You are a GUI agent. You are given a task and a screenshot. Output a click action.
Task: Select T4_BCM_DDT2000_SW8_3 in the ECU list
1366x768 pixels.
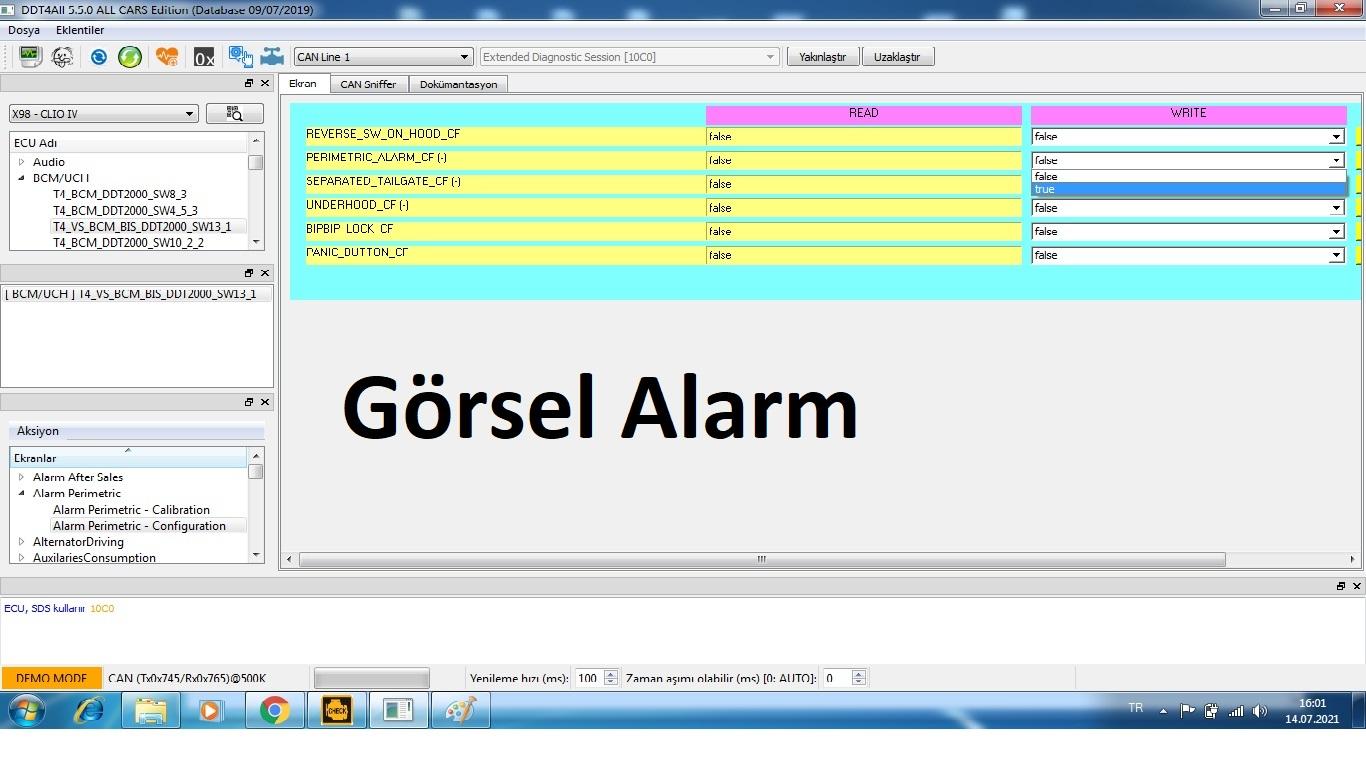point(120,194)
